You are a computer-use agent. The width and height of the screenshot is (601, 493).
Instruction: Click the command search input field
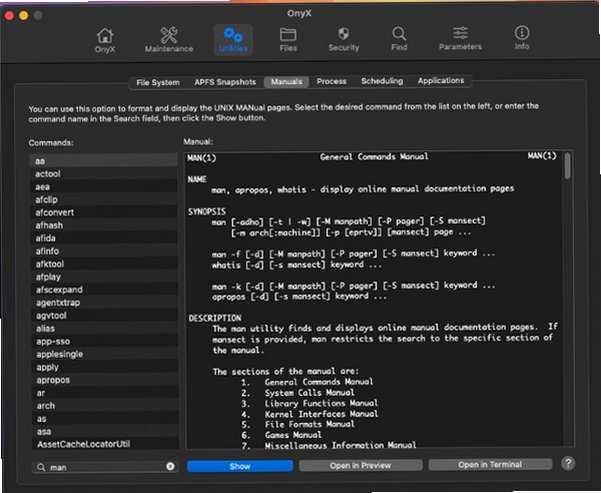pyautogui.click(x=105, y=467)
